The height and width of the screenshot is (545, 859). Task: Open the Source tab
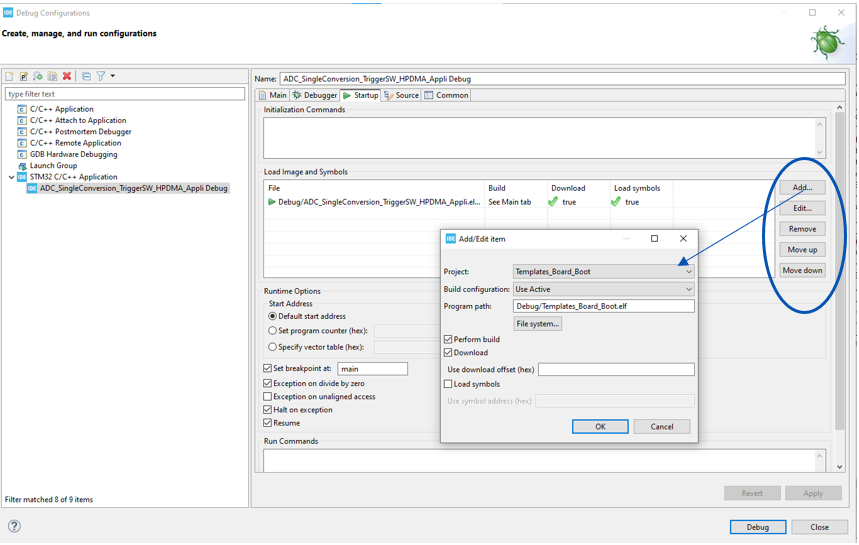point(402,95)
